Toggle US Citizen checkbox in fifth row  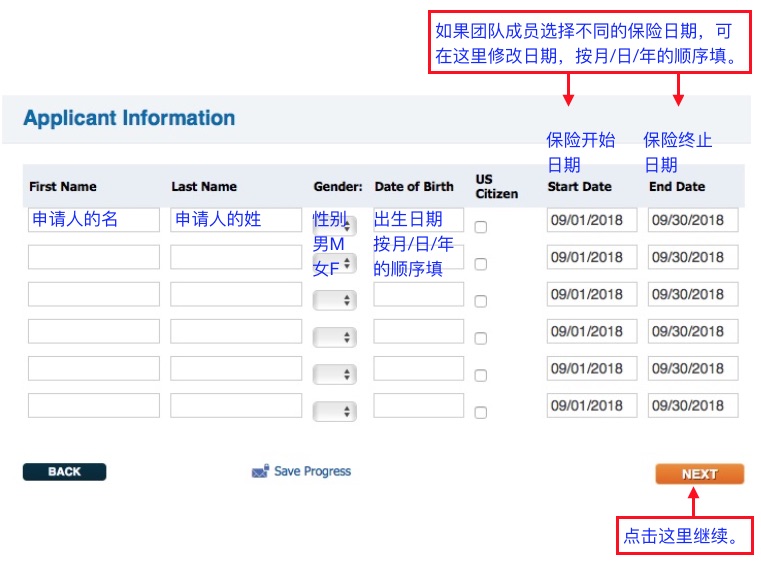(x=481, y=375)
